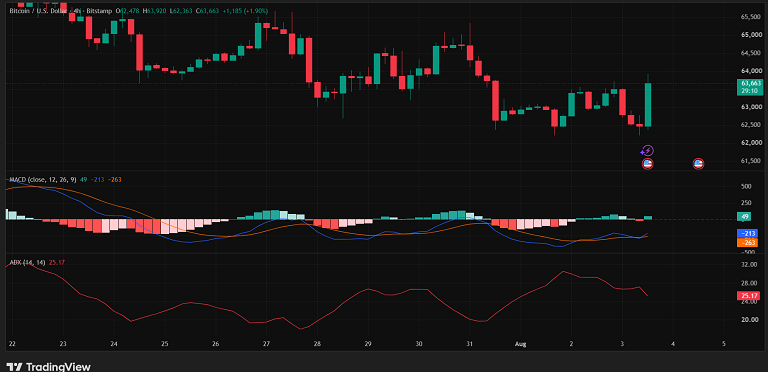
Task: Click the 32.00 ADX axis label
Action: click(x=750, y=265)
